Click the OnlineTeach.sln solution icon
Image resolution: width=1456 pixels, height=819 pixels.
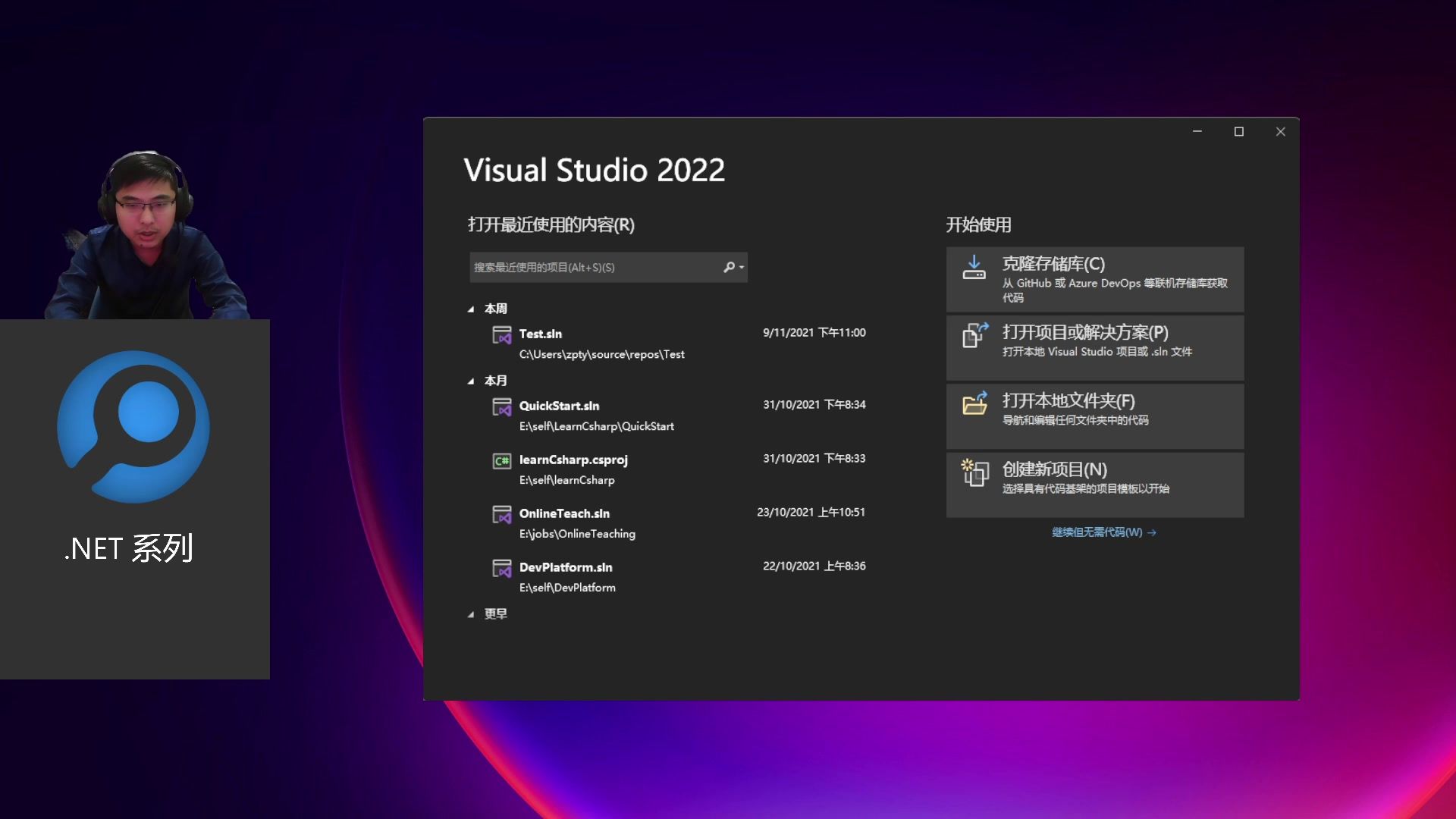pos(502,514)
